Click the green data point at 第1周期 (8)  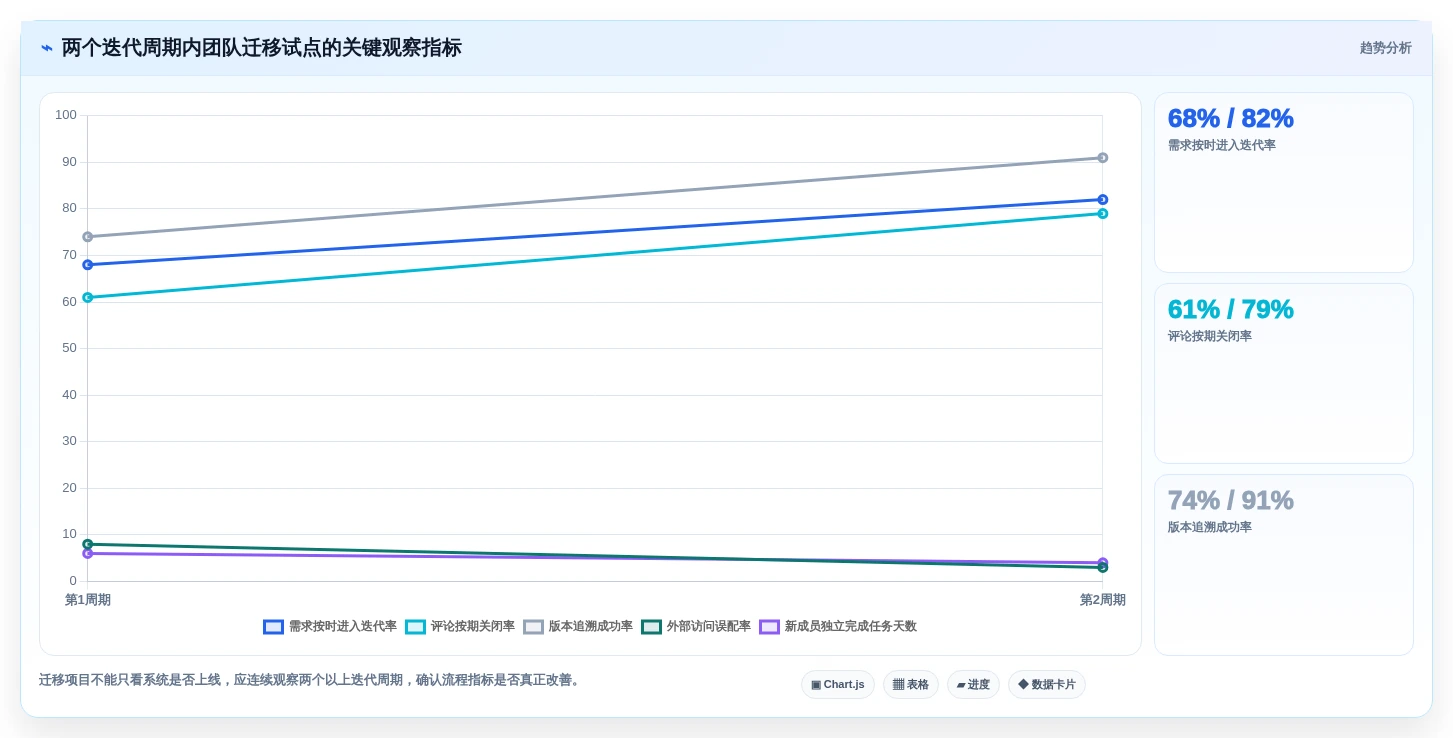pyautogui.click(x=88, y=545)
